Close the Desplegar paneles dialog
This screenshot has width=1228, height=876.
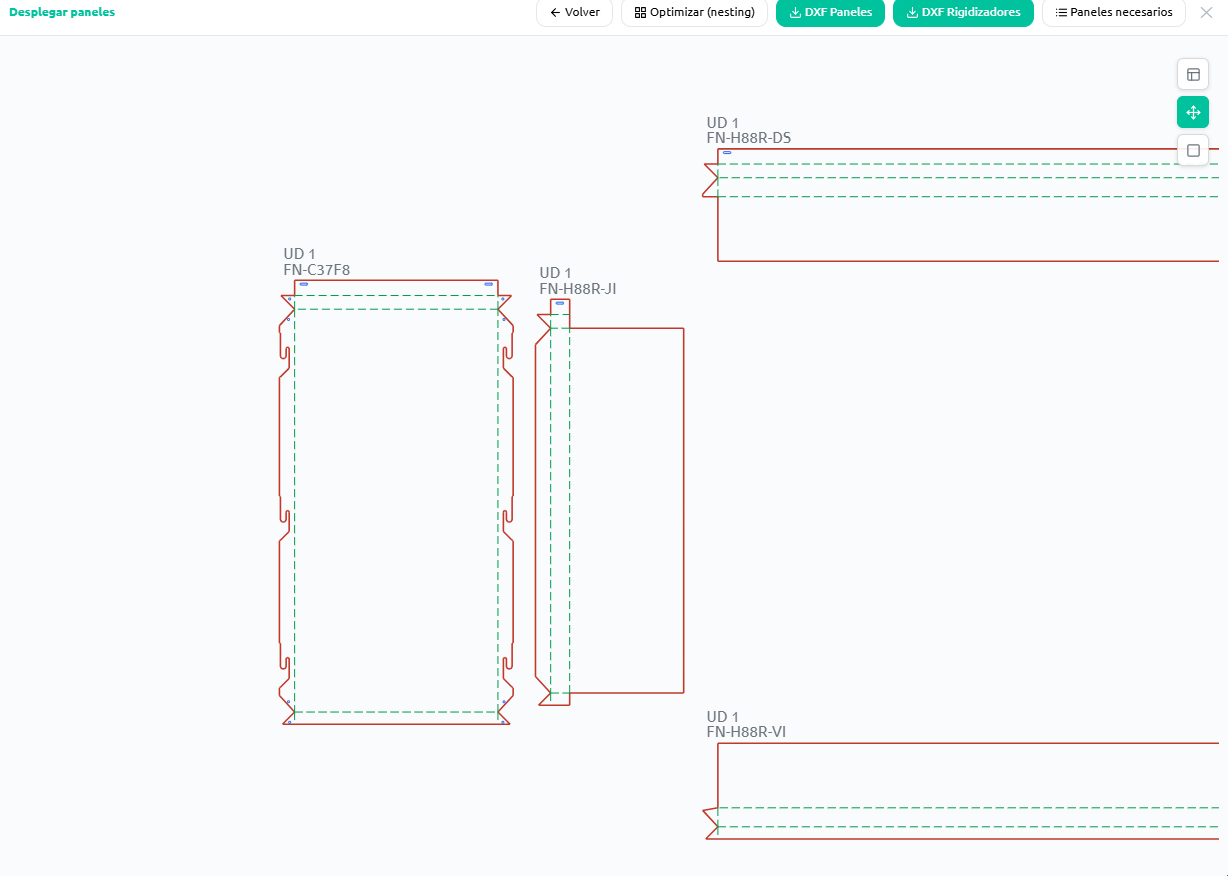tap(1206, 13)
